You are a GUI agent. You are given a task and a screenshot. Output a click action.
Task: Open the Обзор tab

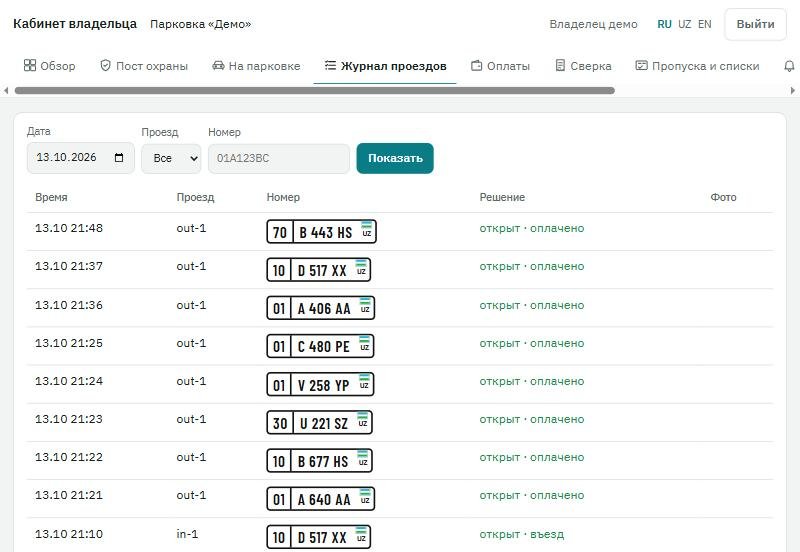(x=49, y=66)
